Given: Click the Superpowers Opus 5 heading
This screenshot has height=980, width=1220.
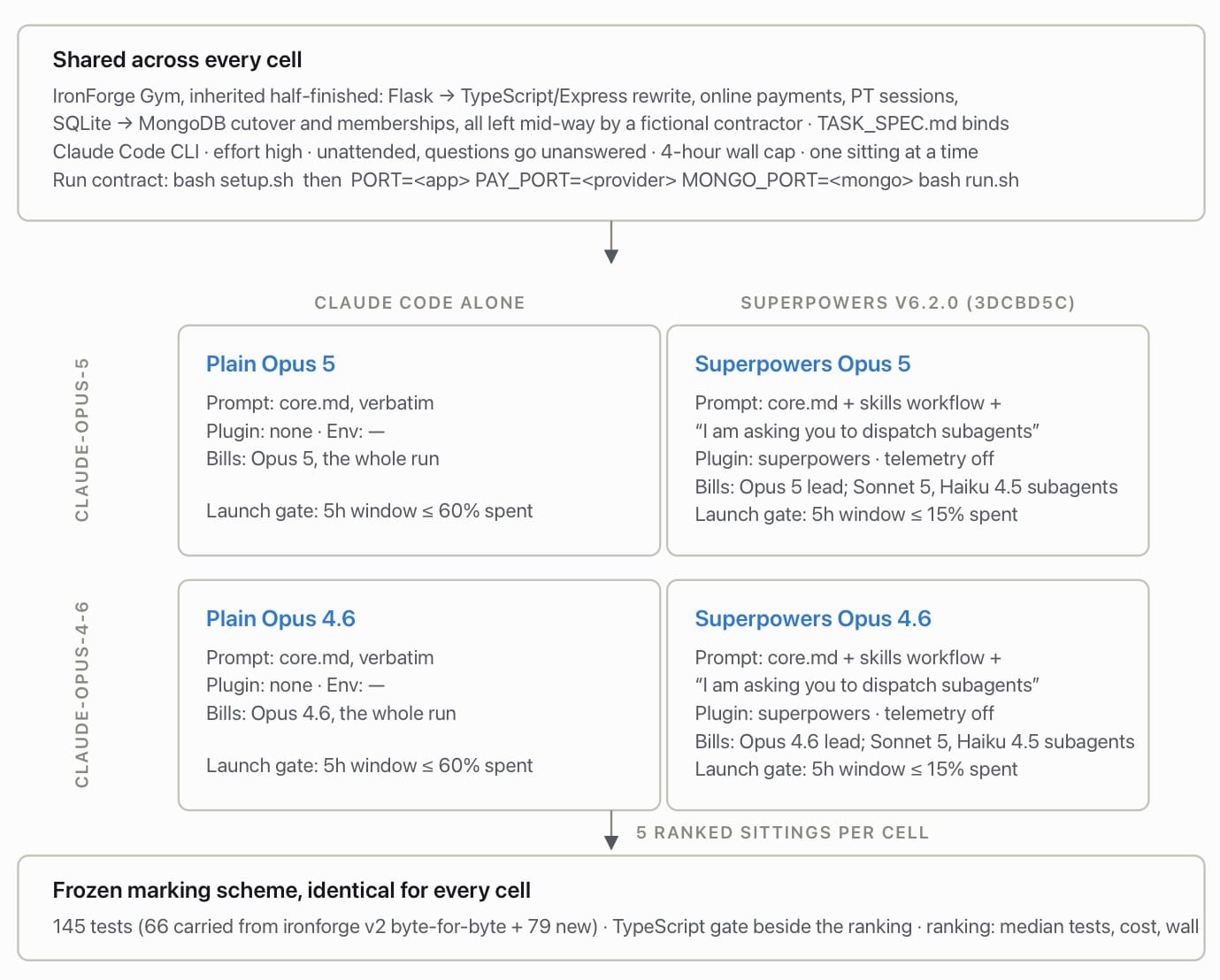Looking at the screenshot, I should 802,364.
